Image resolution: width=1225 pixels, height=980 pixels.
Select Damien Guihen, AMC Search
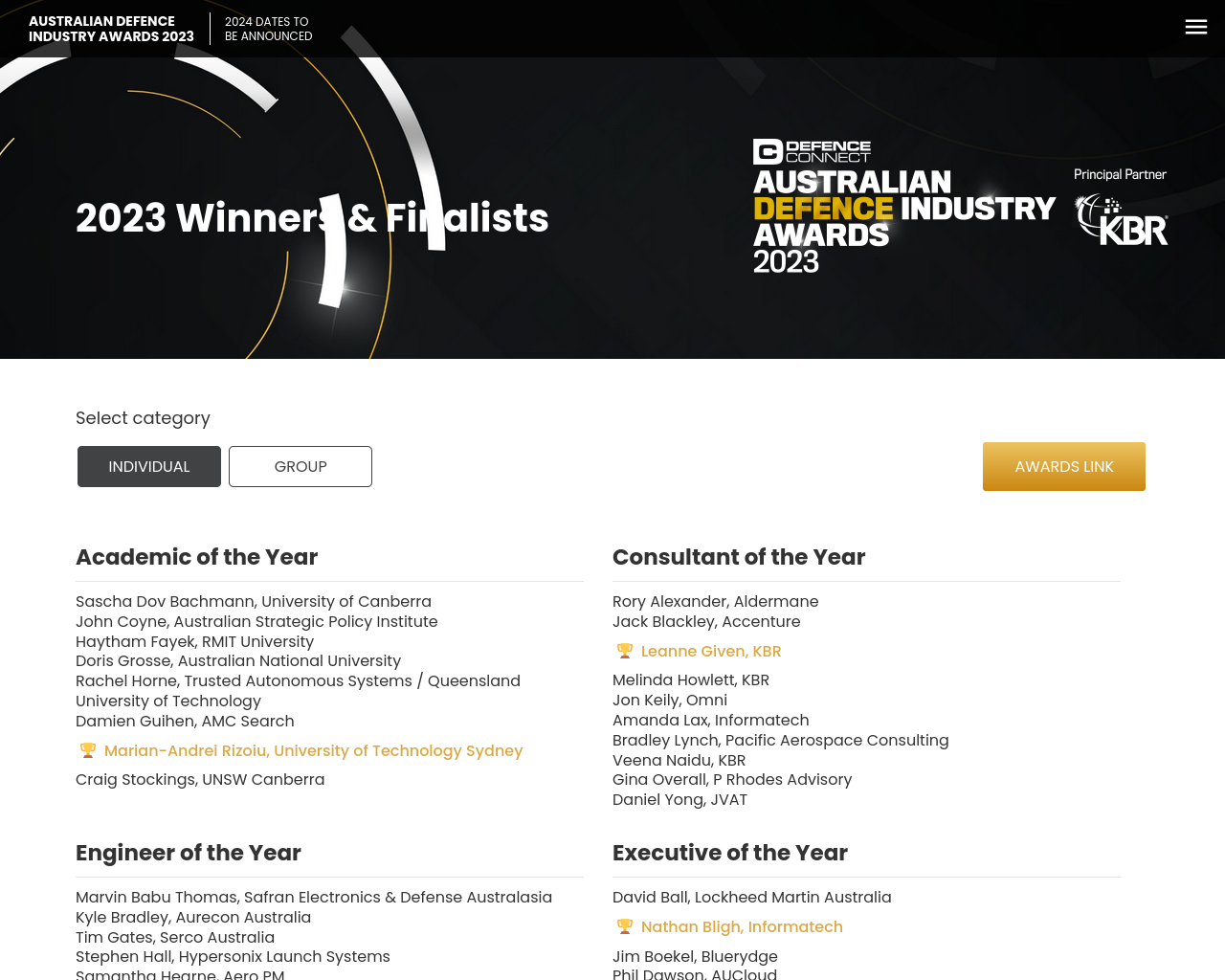(185, 722)
